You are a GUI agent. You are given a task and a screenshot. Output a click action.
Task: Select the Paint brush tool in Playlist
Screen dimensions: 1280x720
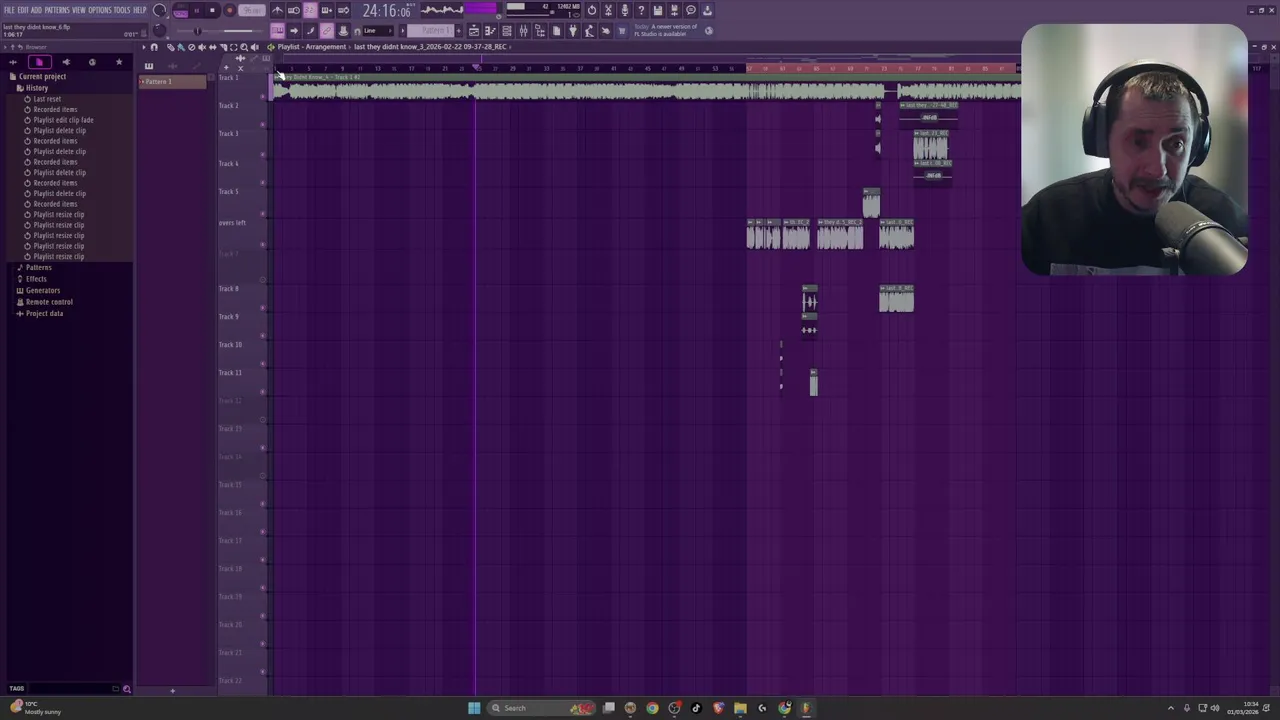tap(181, 47)
